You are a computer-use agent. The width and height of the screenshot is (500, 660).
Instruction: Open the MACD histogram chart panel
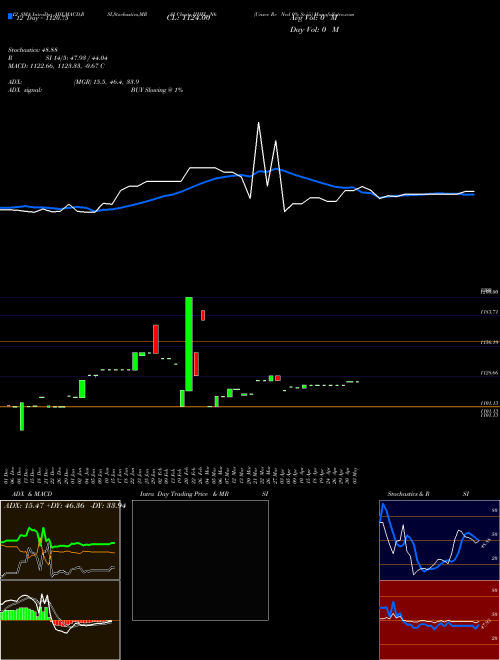click(60, 620)
